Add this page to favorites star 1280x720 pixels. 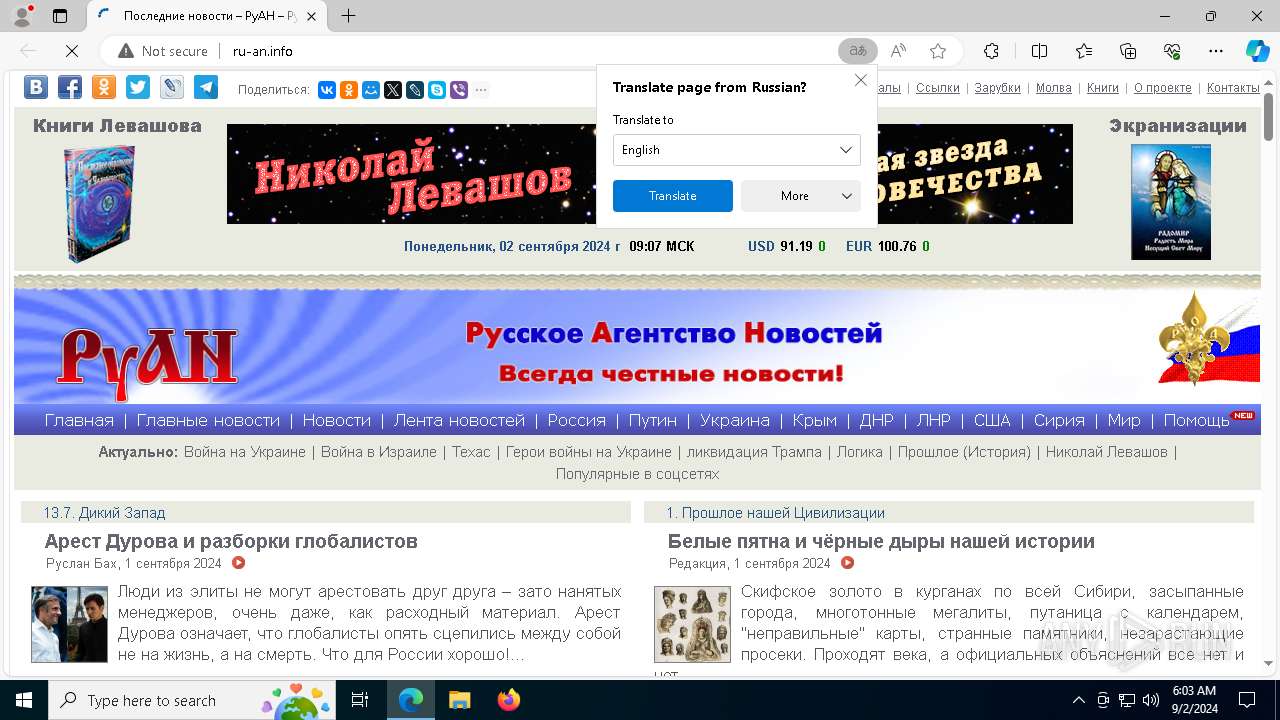click(938, 51)
